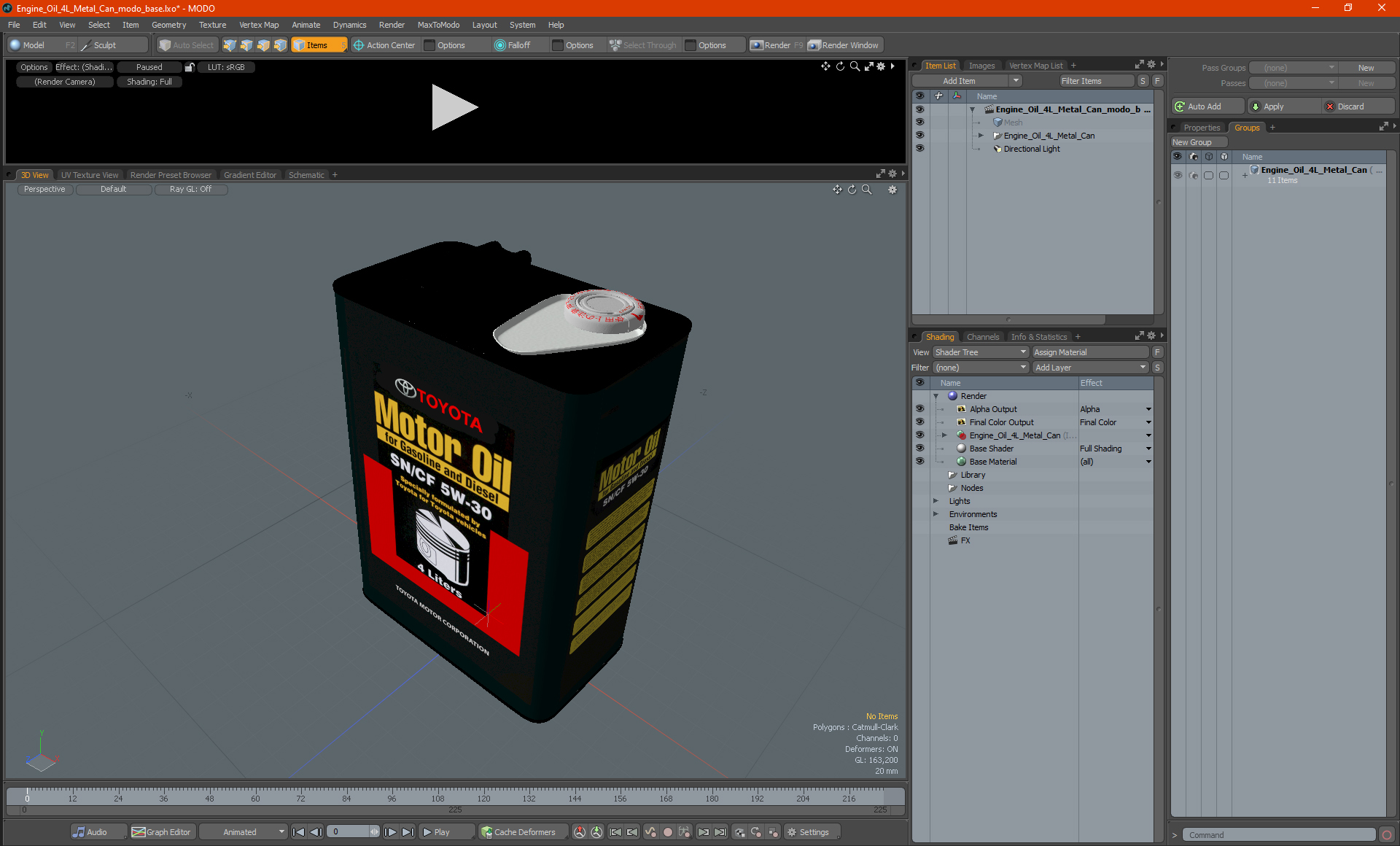1400x846 pixels.
Task: Go to last frame button
Action: 408,832
